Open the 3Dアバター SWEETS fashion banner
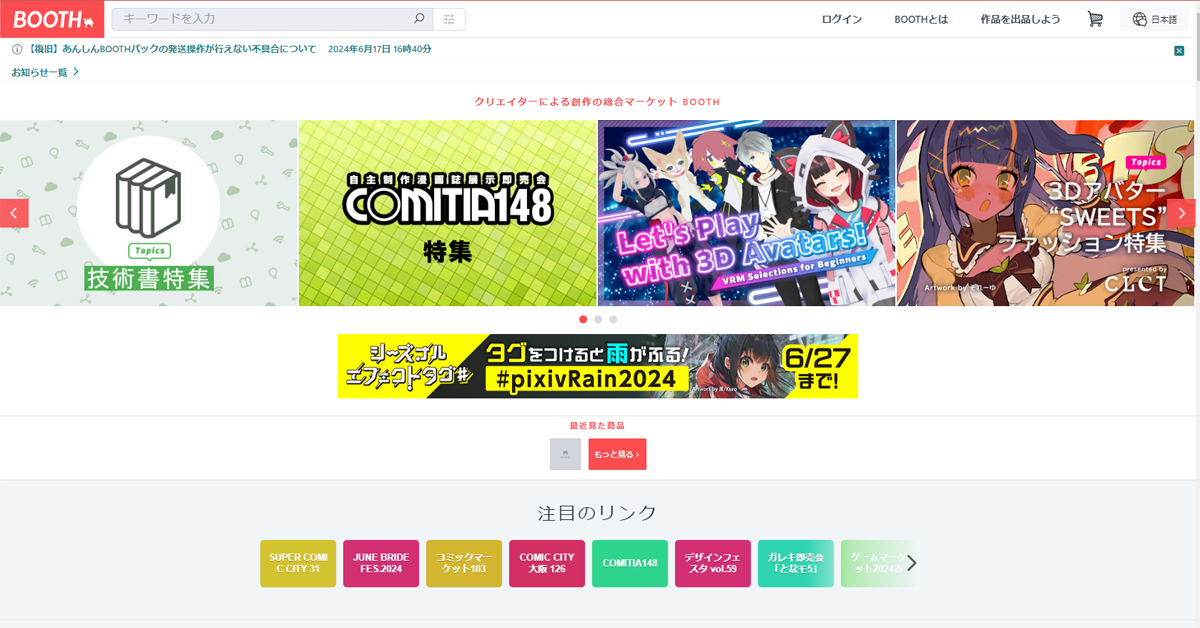This screenshot has height=628, width=1200. click(x=1046, y=213)
